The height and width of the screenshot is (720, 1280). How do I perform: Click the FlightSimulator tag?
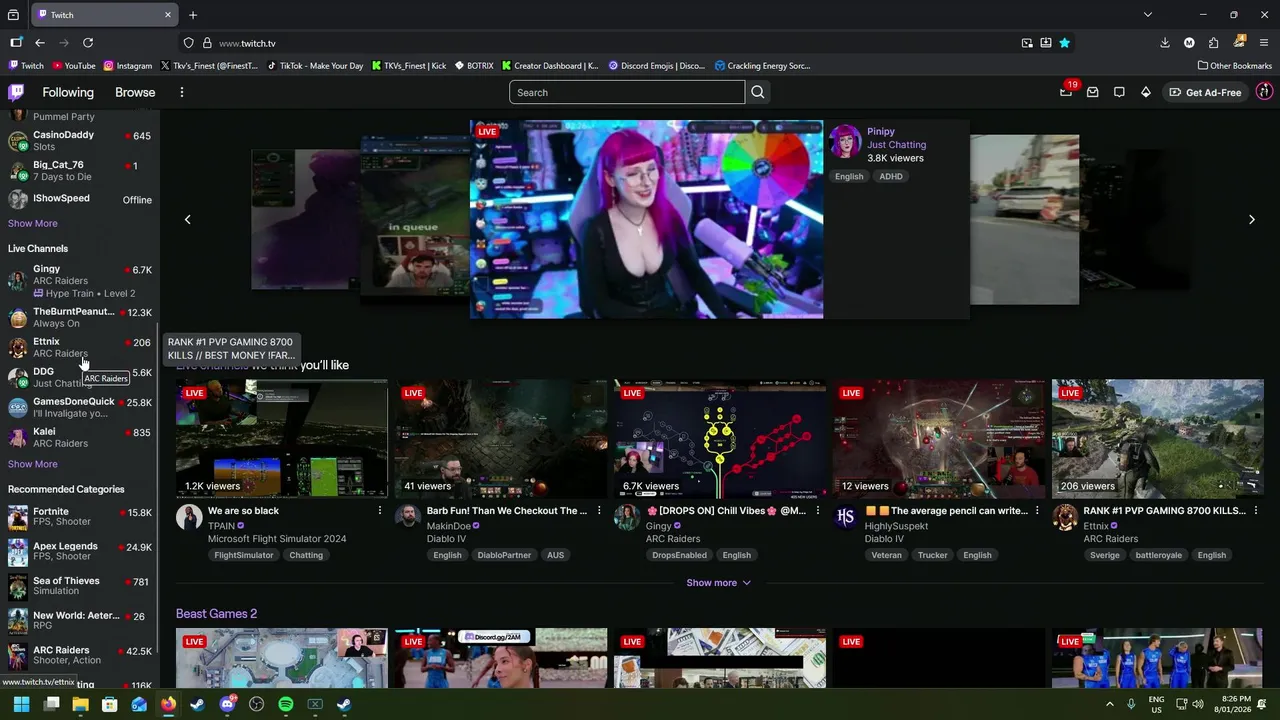click(243, 555)
